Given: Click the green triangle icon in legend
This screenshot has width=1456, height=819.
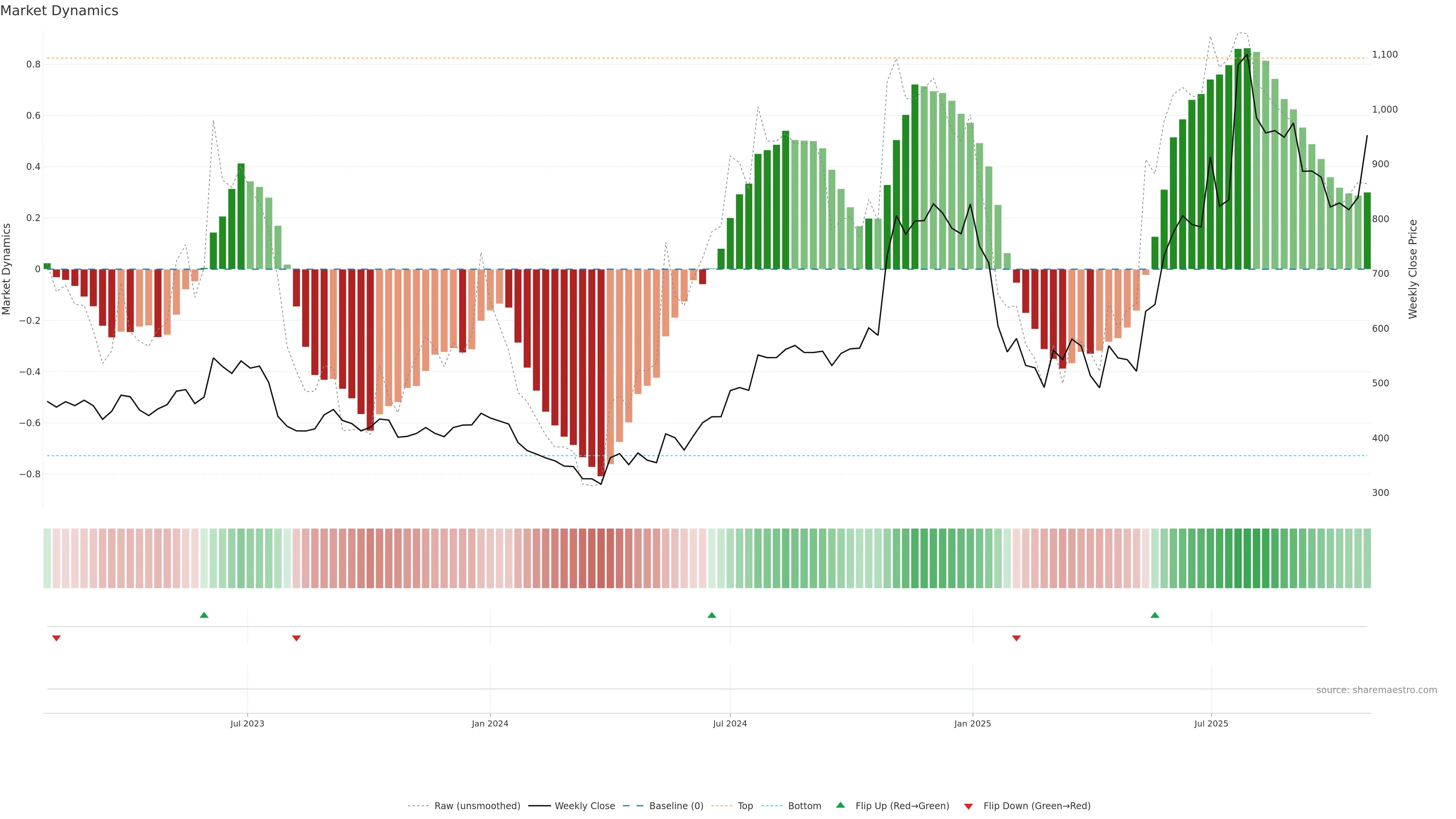Looking at the screenshot, I should (x=841, y=805).
